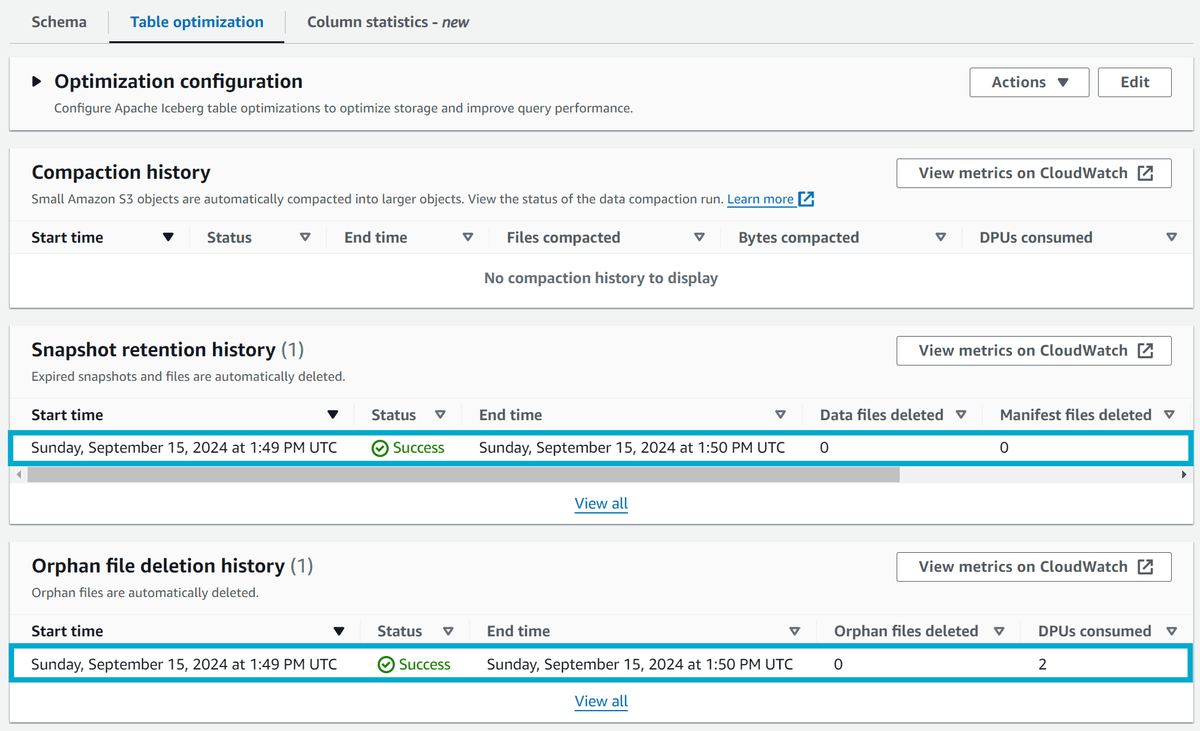The image size is (1200, 731).
Task: Expand the Optimization configuration section
Action: coord(36,81)
